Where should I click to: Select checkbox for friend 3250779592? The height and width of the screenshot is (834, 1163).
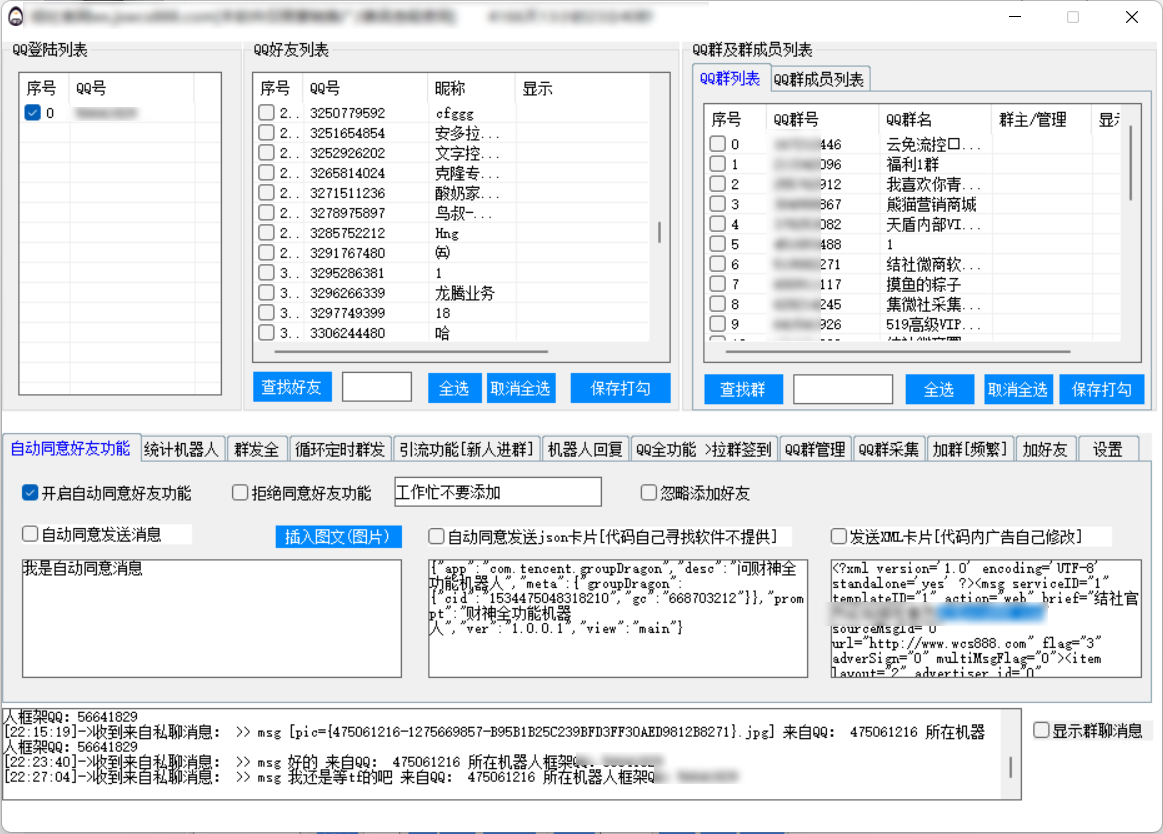pyautogui.click(x=266, y=113)
